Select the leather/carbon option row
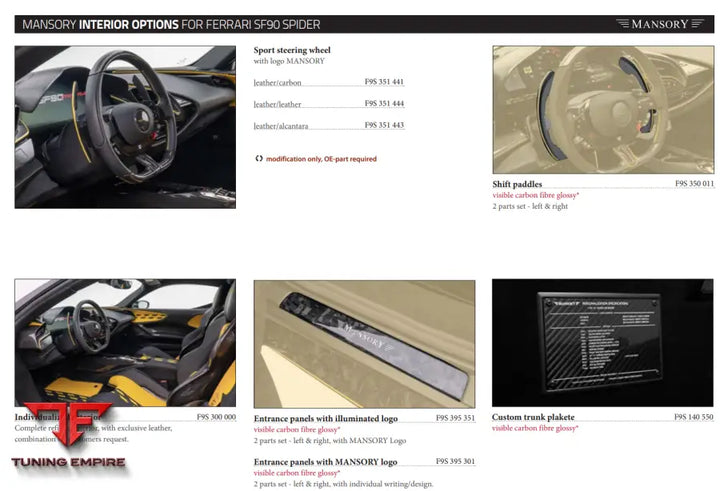Screen dimensions: 720x491 click(x=329, y=82)
